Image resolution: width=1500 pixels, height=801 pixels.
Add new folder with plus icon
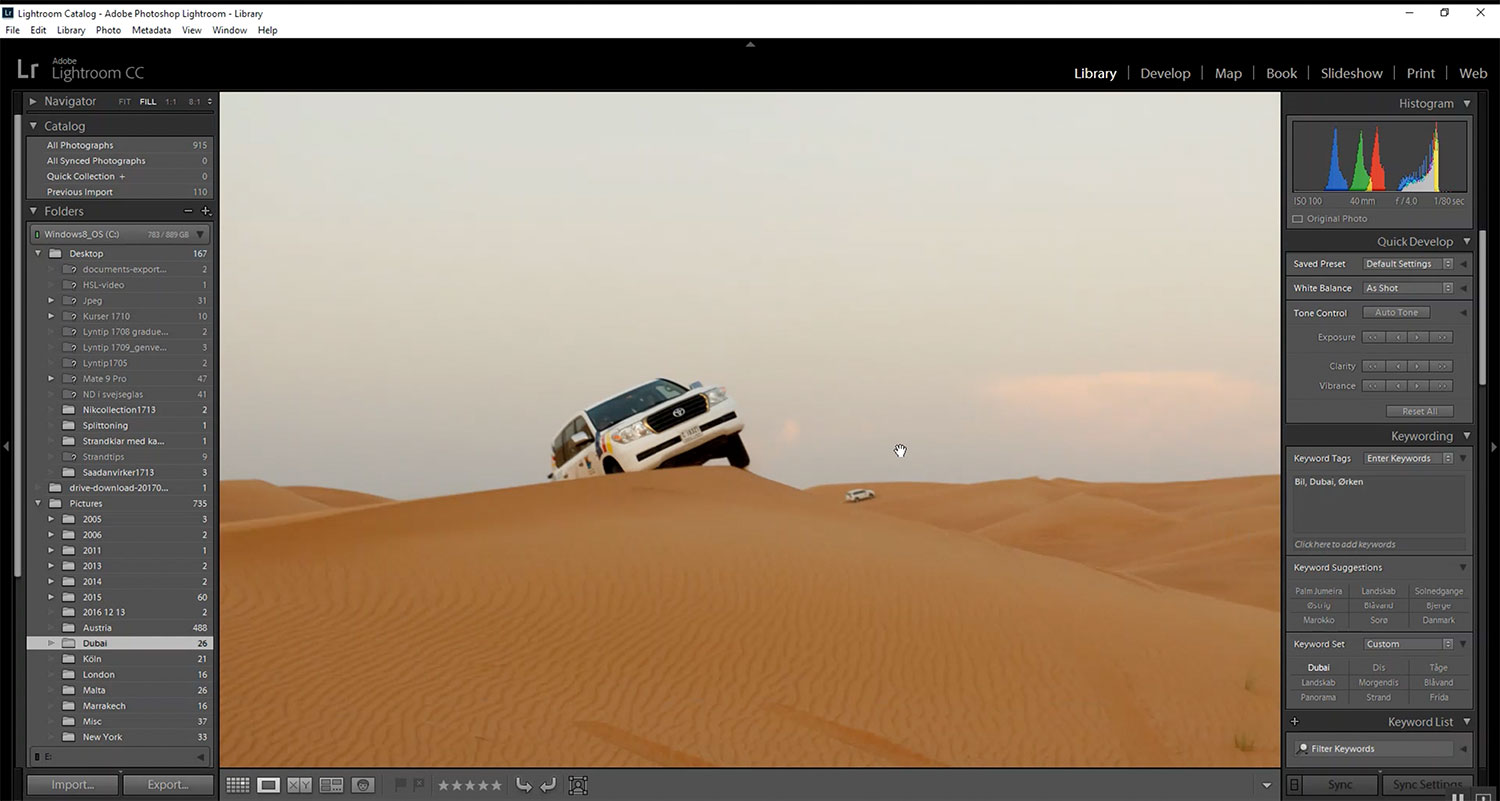206,211
